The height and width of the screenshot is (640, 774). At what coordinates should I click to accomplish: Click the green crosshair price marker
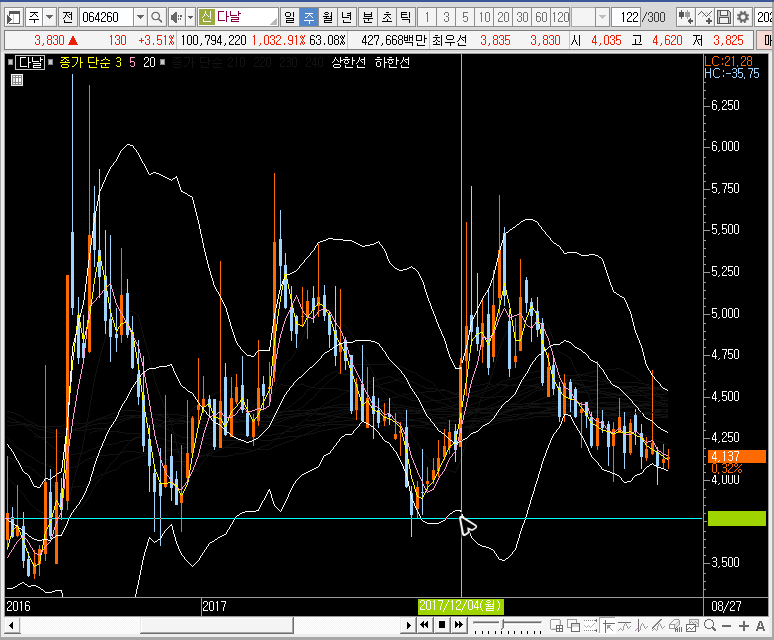736,519
